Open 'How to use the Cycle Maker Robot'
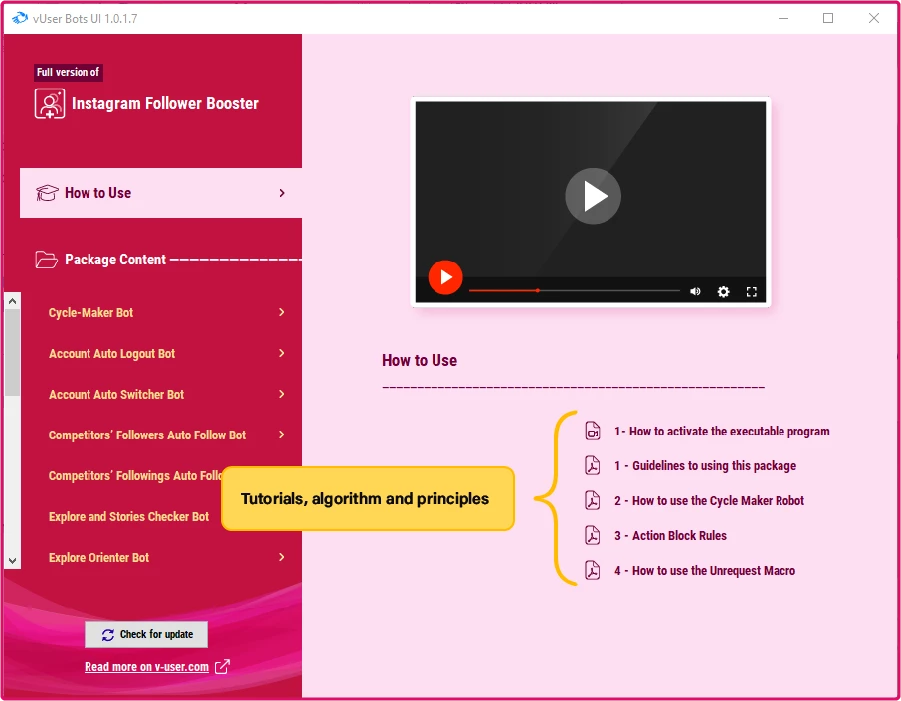This screenshot has width=901, height=701. (709, 500)
